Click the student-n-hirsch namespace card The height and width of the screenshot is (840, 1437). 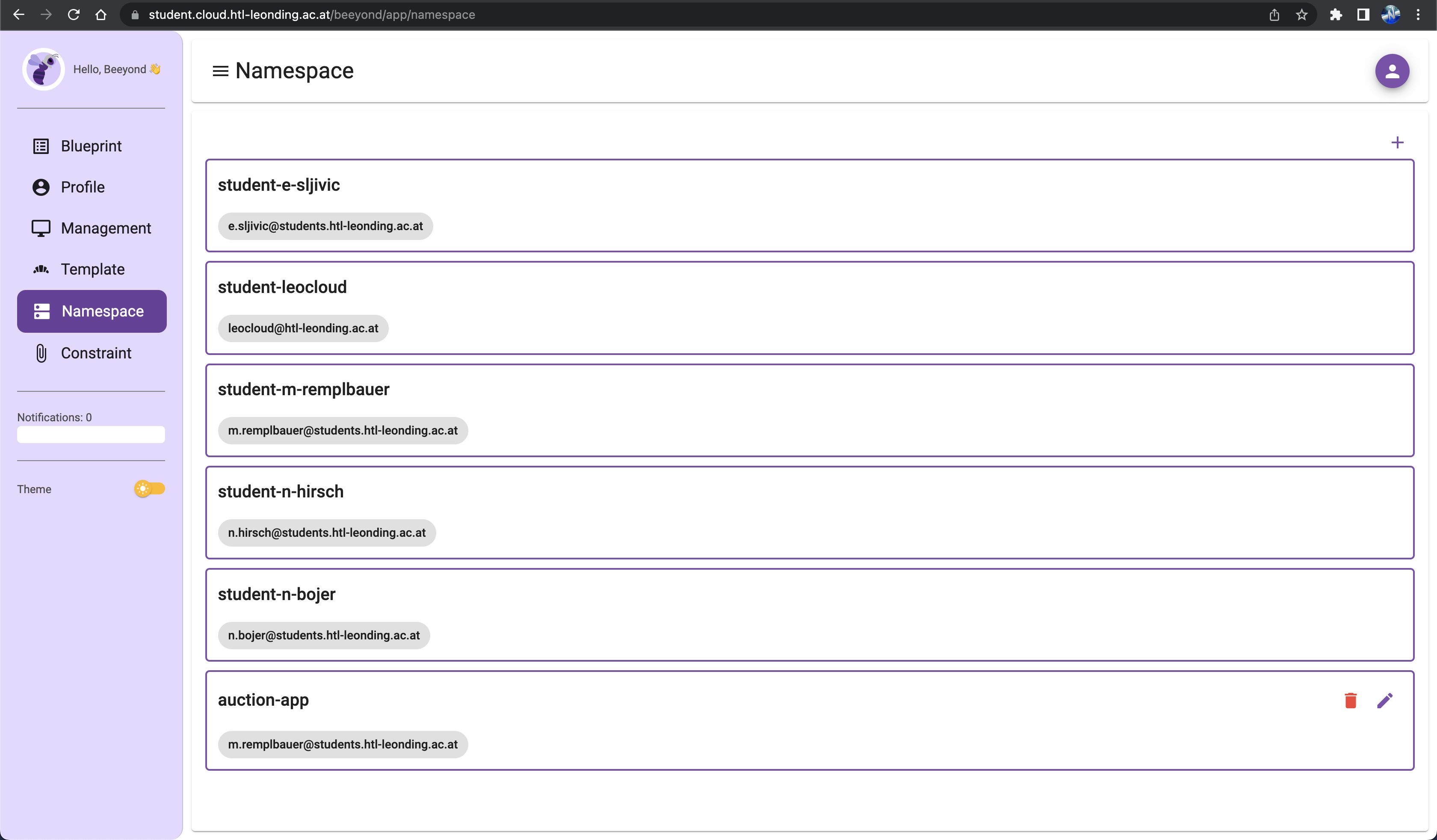pos(810,512)
